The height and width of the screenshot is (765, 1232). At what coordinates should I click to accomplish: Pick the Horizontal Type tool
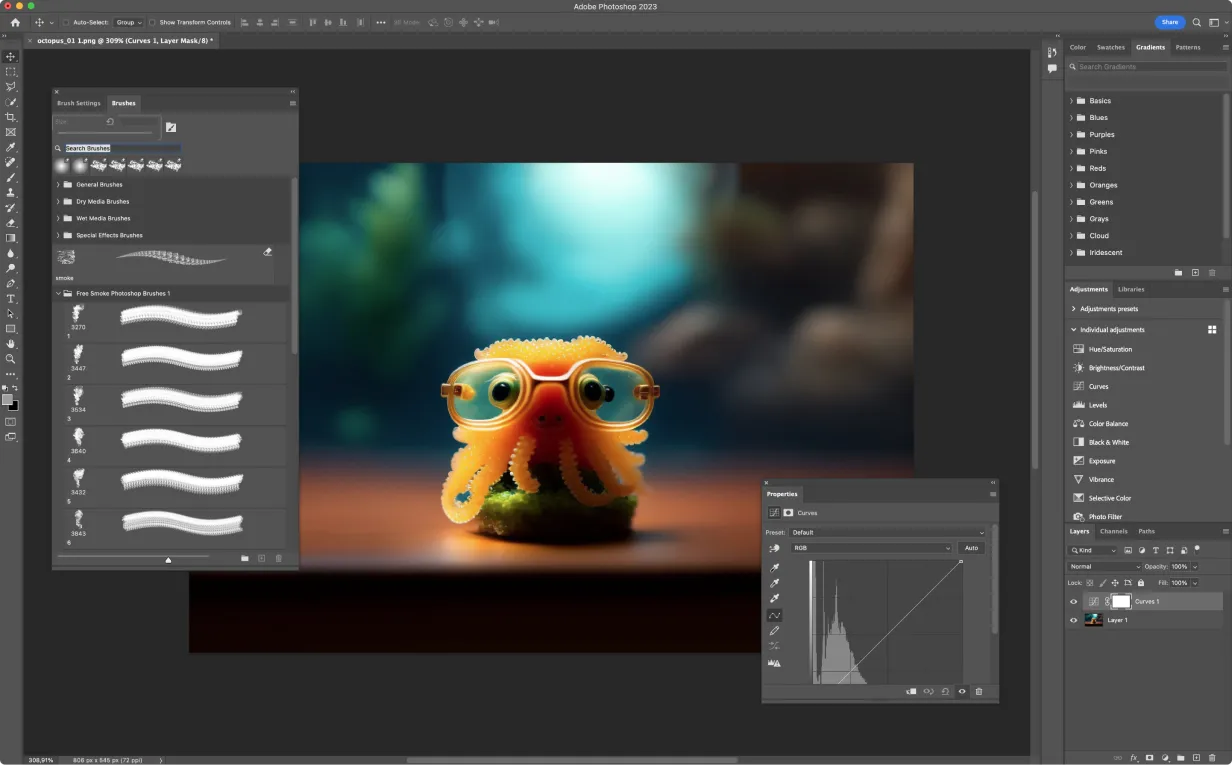(x=11, y=298)
